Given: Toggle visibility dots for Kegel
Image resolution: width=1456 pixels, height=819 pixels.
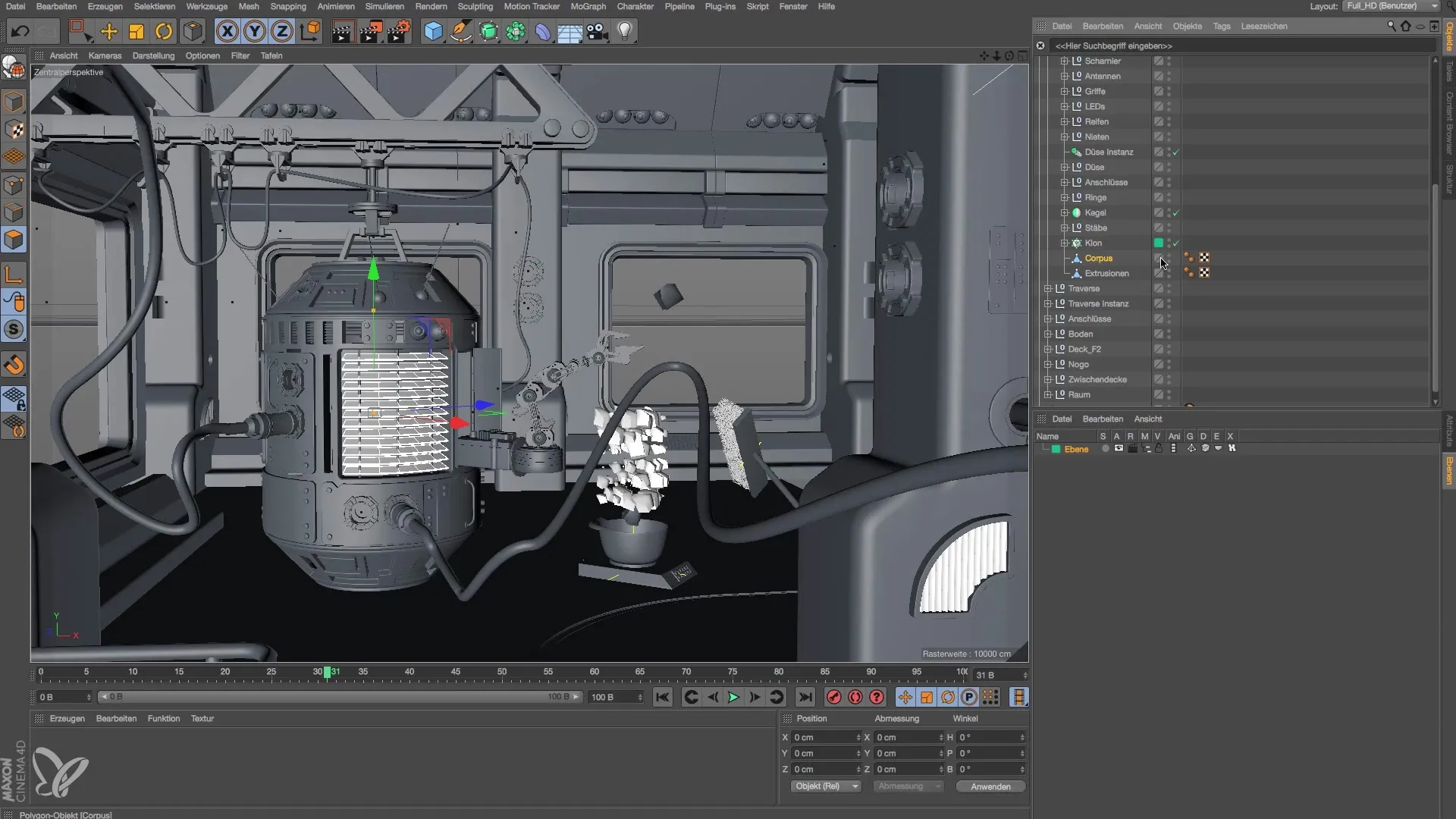Looking at the screenshot, I should point(1169,212).
